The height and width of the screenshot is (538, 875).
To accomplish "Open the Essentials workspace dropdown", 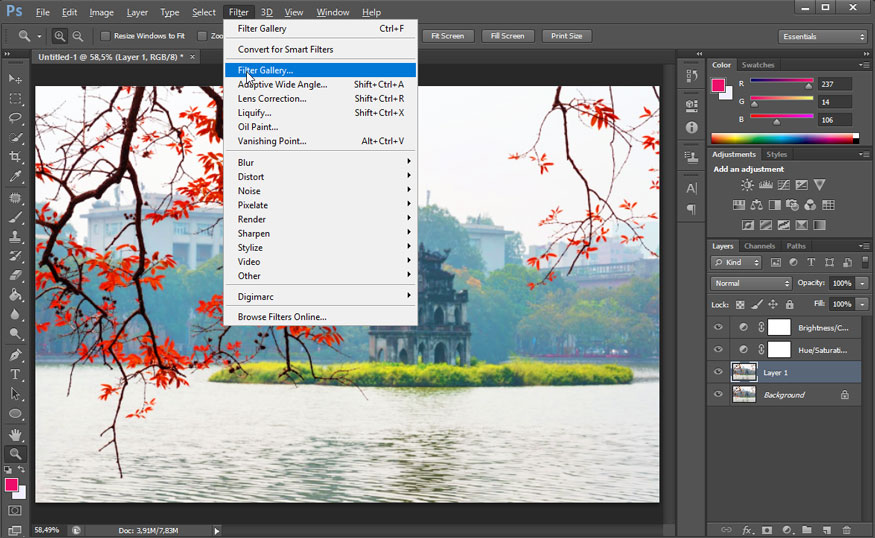I will click(822, 37).
